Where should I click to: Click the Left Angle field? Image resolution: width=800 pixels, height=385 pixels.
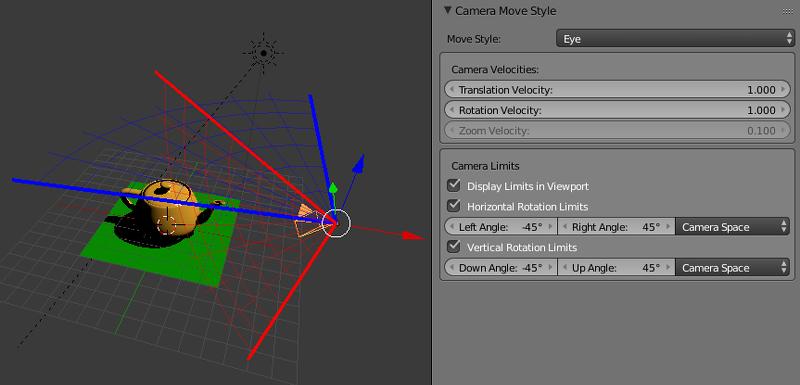(501, 227)
